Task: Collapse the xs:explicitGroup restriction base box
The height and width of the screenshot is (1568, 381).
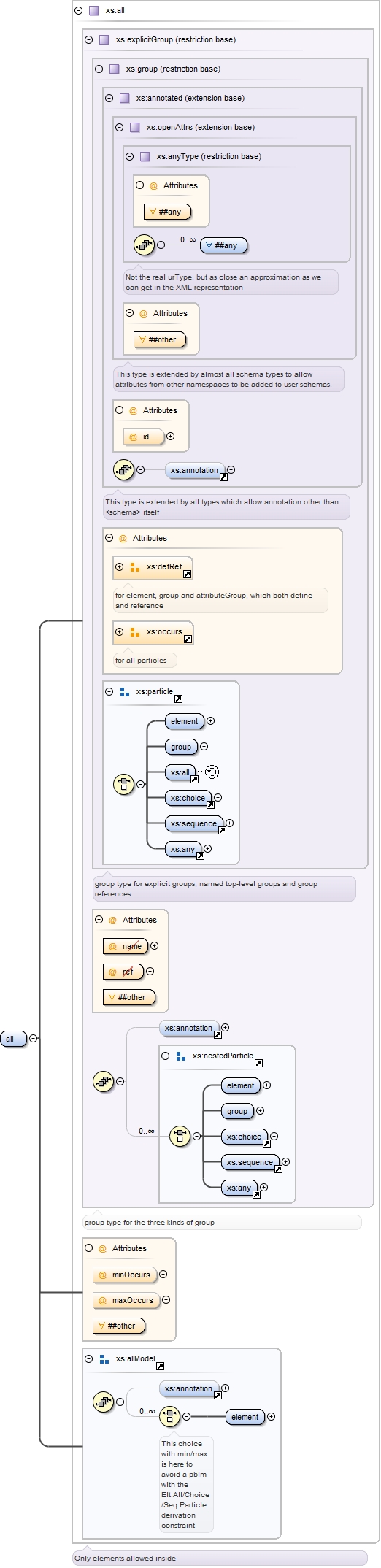Action: pos(88,39)
